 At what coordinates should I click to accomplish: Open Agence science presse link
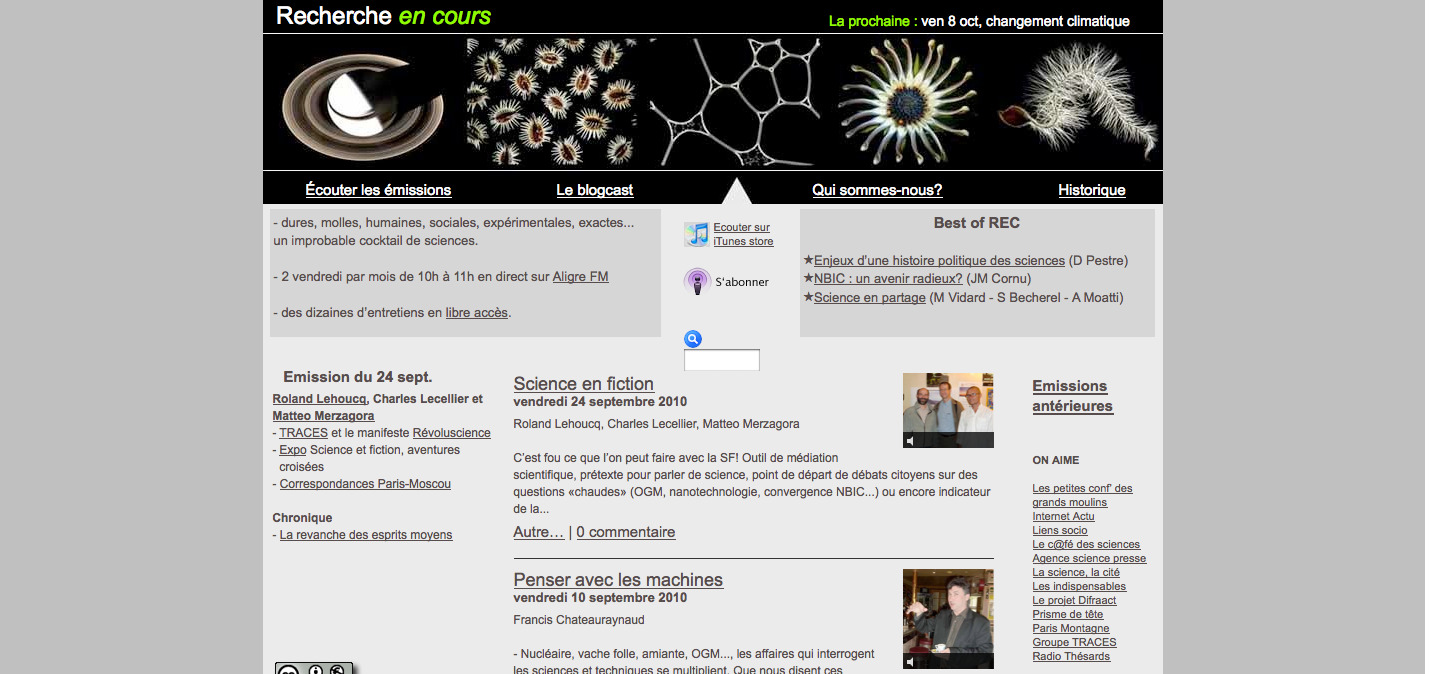click(1089, 558)
